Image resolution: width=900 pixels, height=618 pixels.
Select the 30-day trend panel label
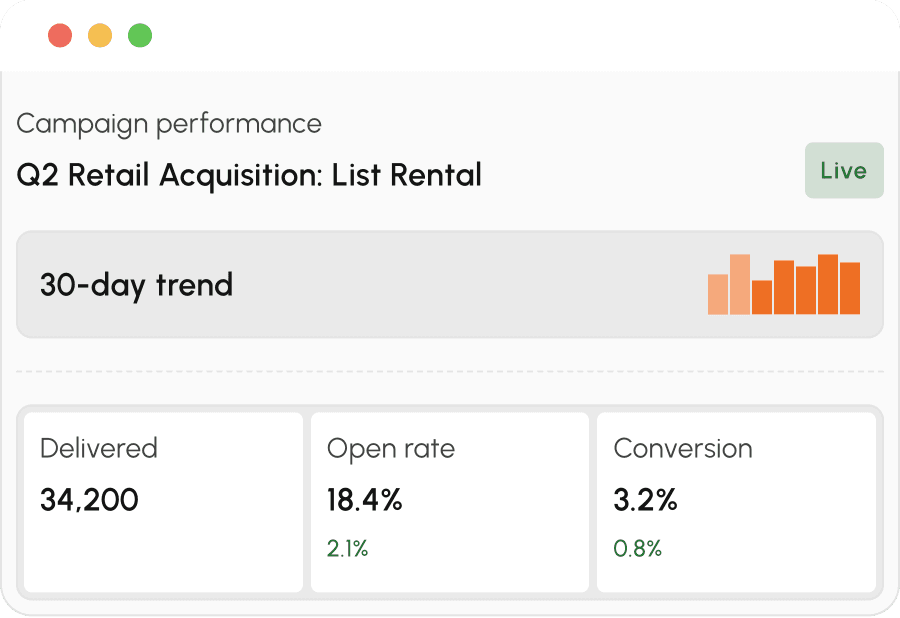[137, 285]
